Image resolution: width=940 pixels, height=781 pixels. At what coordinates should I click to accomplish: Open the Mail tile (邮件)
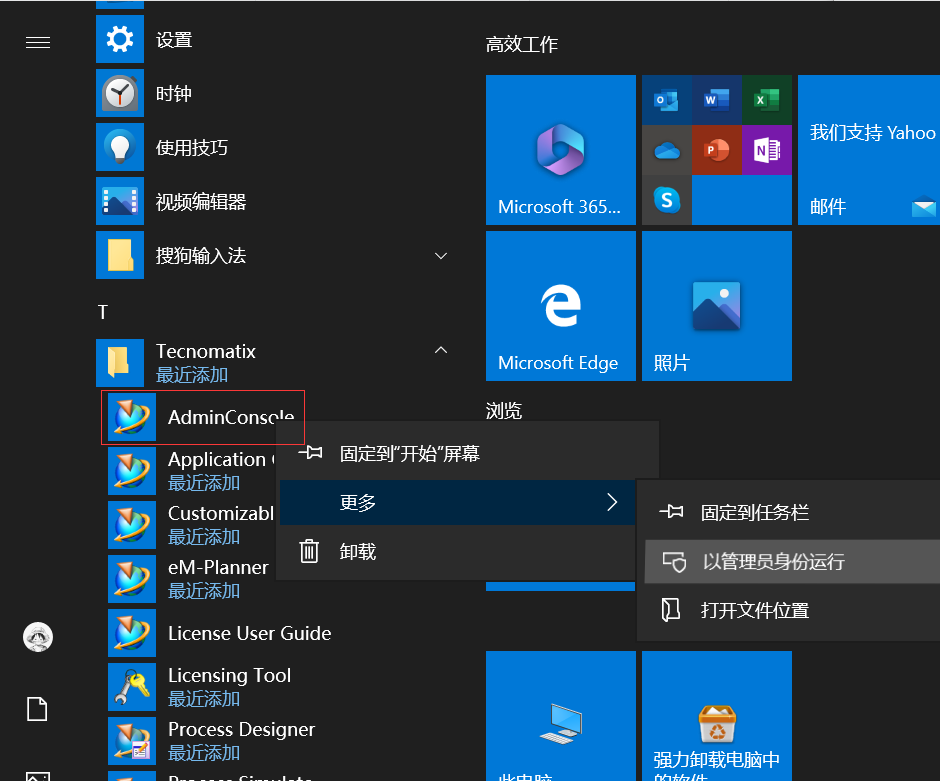[x=869, y=150]
